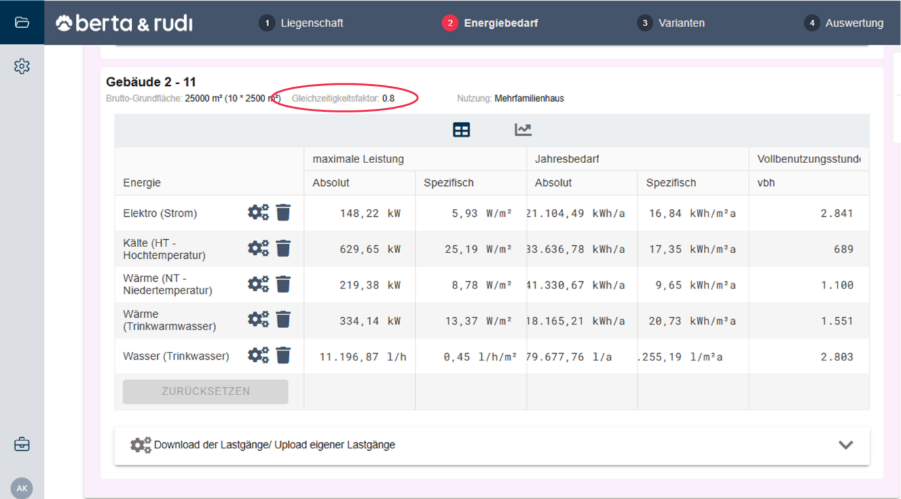The image size is (901, 499).
Task: Delete the Kälte (HT - Hochtemperatur) row
Action: [284, 248]
